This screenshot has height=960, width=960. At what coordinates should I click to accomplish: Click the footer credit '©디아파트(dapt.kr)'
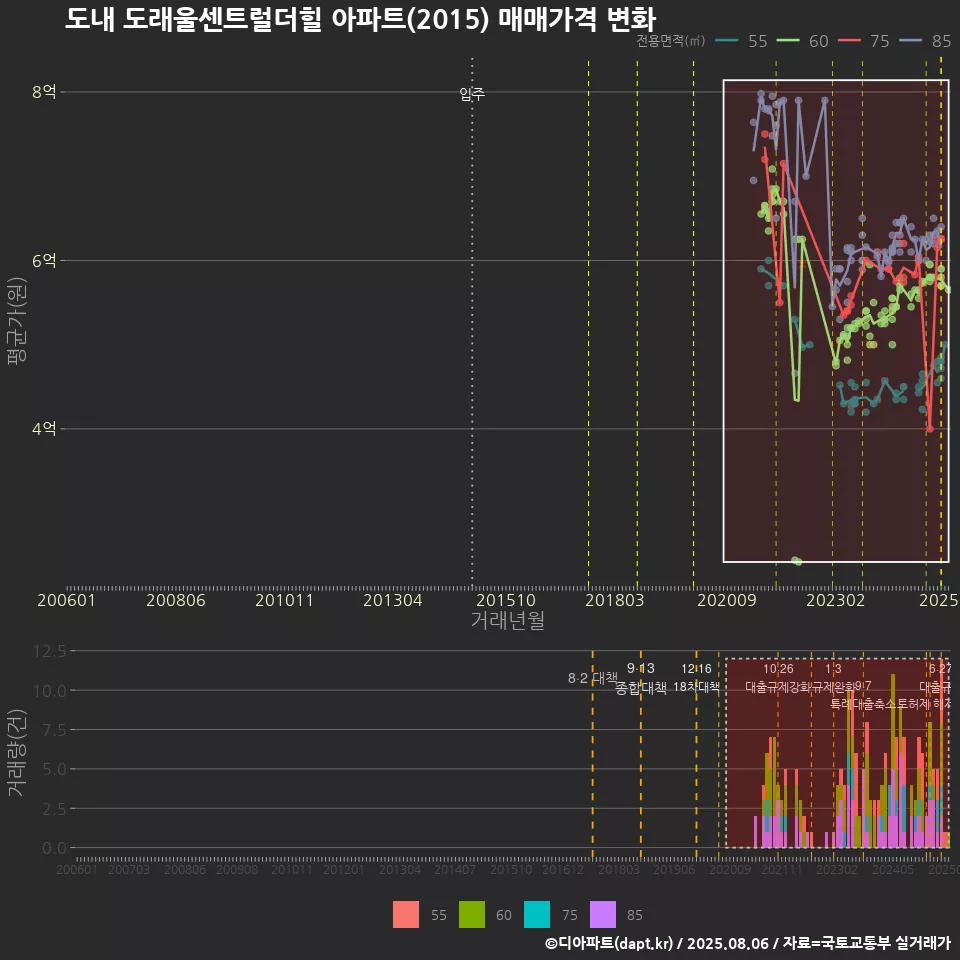609,943
